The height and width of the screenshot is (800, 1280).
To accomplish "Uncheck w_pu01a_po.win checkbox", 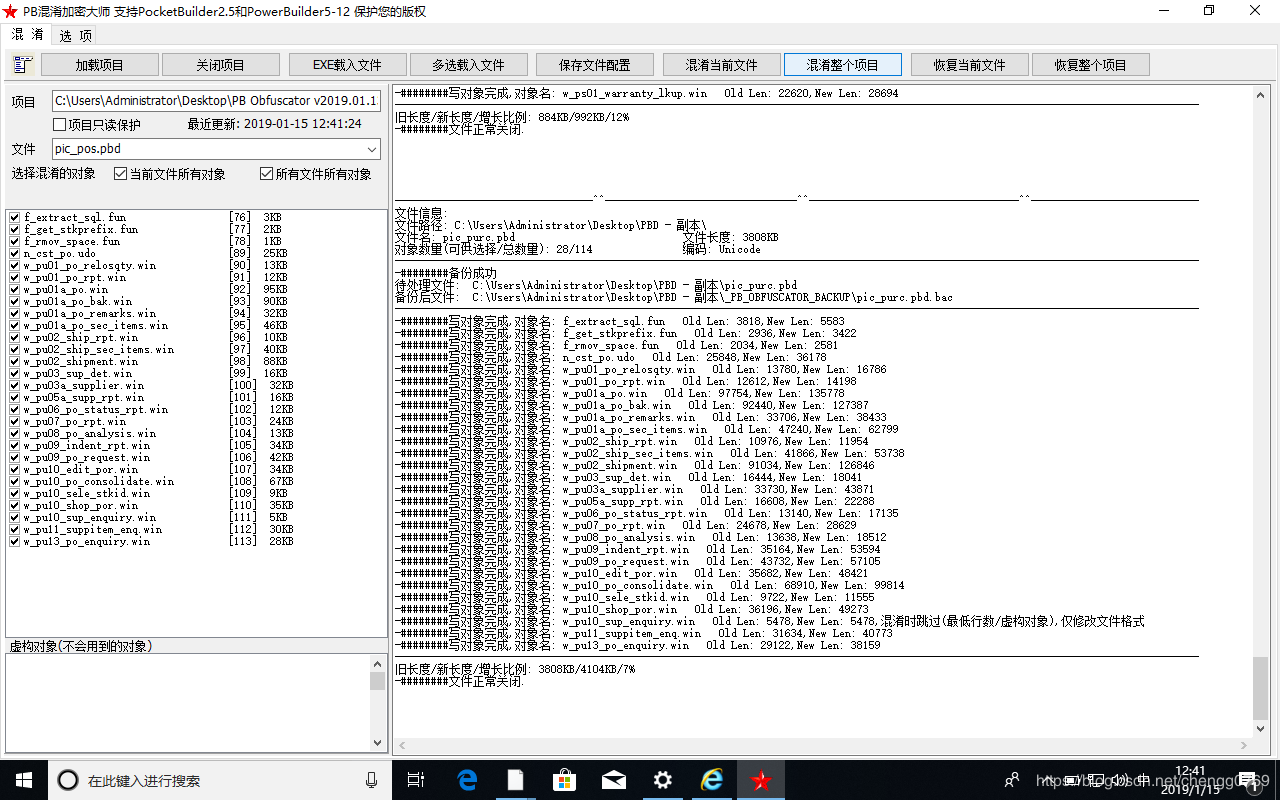I will click(14, 289).
